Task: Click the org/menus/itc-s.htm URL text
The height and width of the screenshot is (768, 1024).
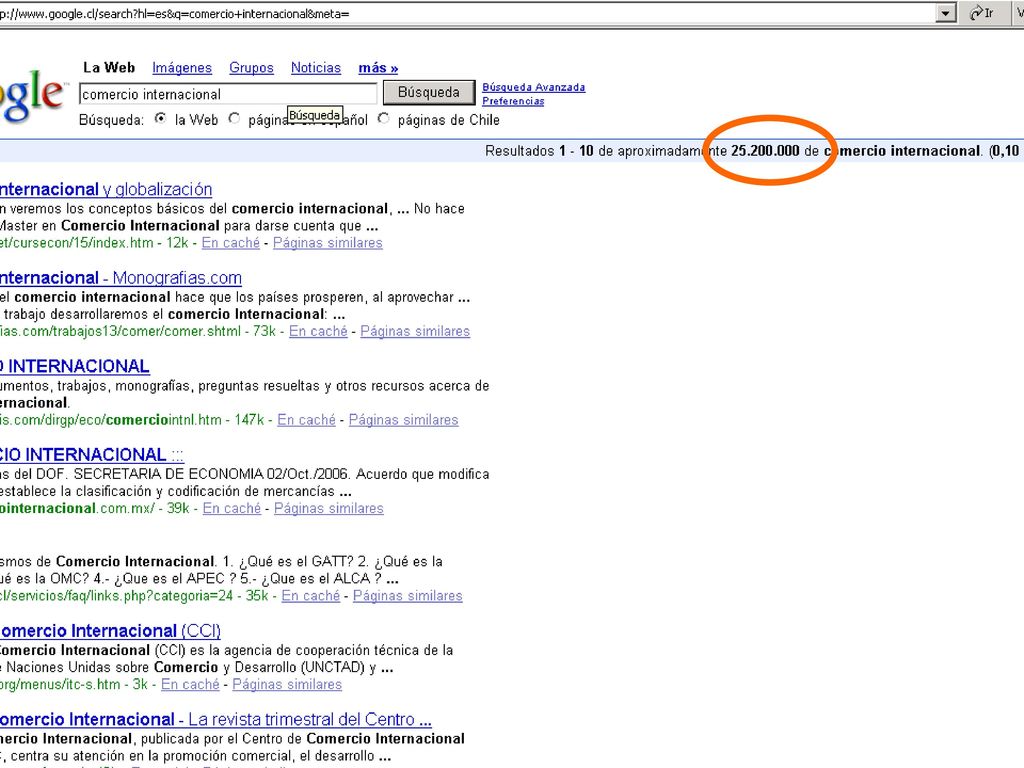Action: pos(60,684)
